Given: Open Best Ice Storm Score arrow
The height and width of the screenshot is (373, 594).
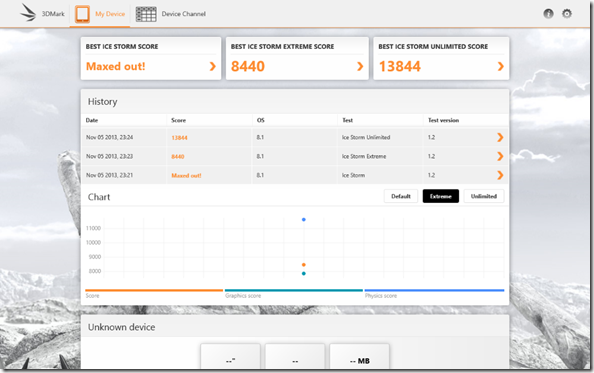Looking at the screenshot, I should (213, 66).
